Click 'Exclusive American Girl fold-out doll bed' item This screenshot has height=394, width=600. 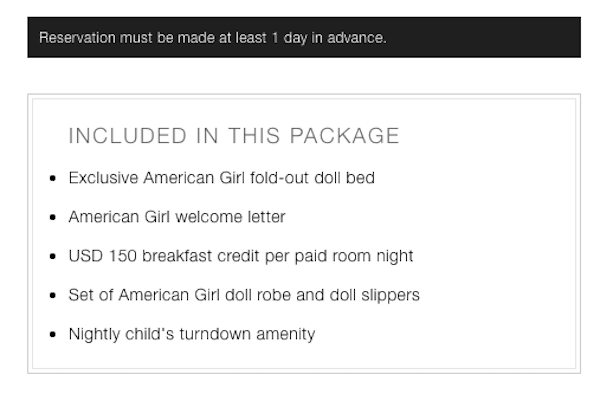pyautogui.click(x=222, y=178)
